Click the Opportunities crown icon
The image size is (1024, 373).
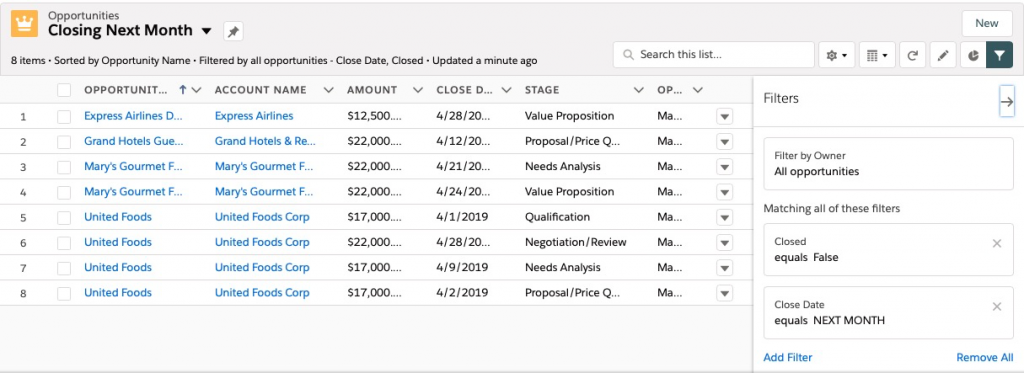pyautogui.click(x=24, y=24)
